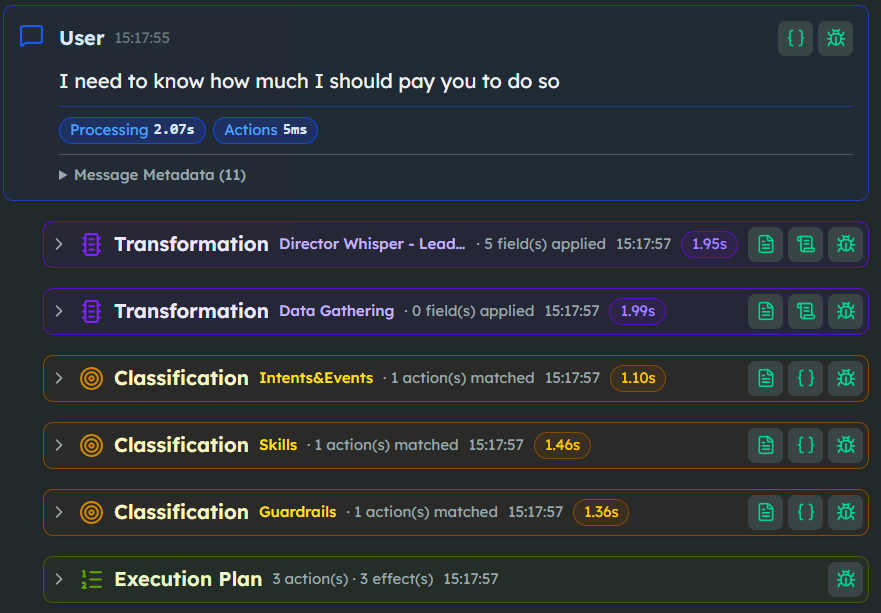Expand the Execution Plan row
This screenshot has width=881, height=613.
[x=59, y=579]
